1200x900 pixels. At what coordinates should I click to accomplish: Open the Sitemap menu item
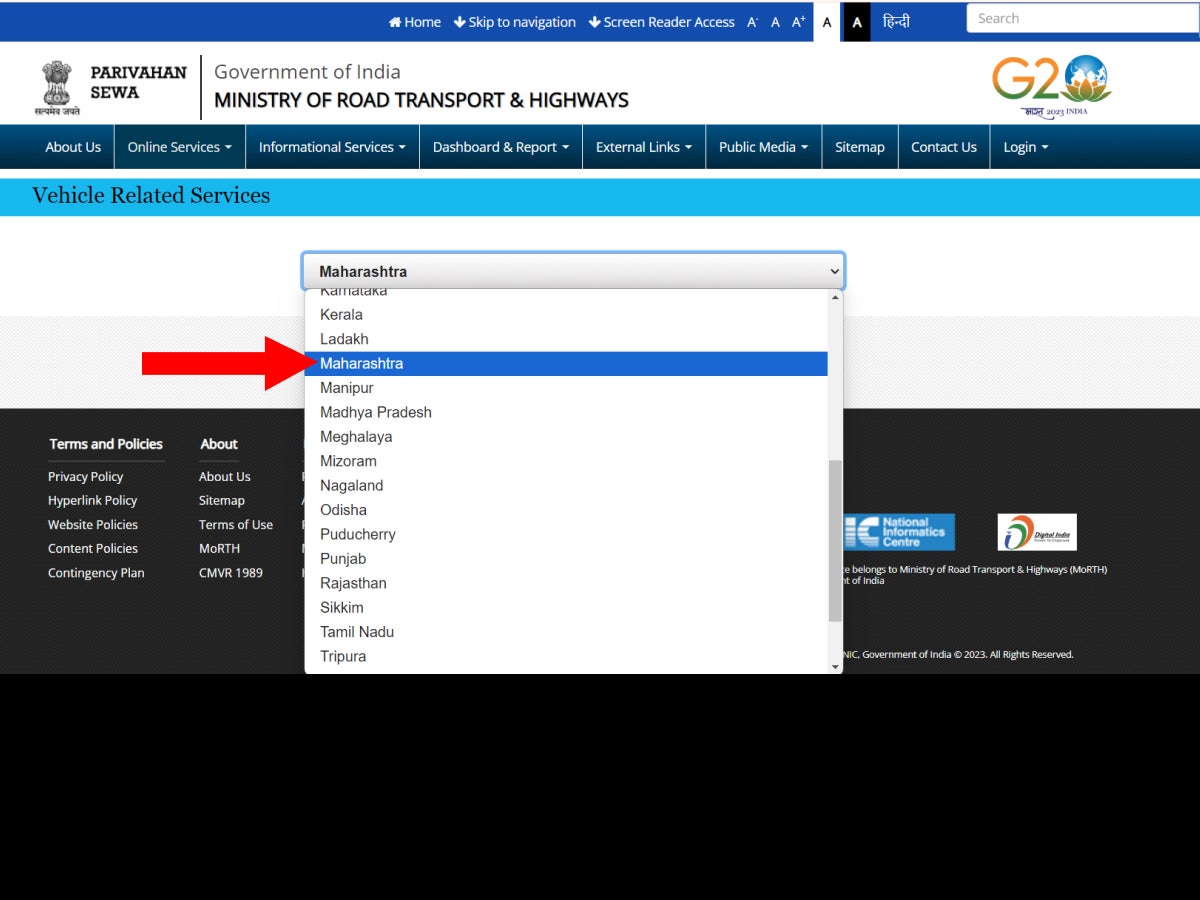pyautogui.click(x=859, y=146)
